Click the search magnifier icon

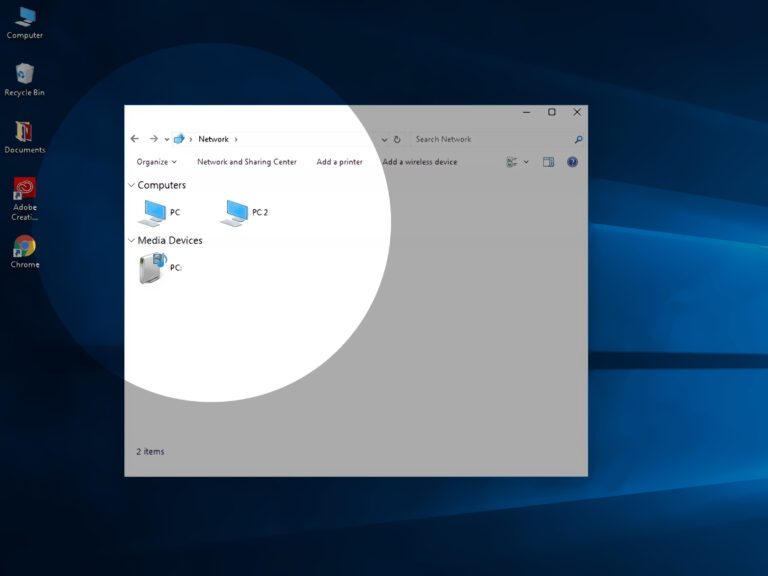pyautogui.click(x=578, y=140)
